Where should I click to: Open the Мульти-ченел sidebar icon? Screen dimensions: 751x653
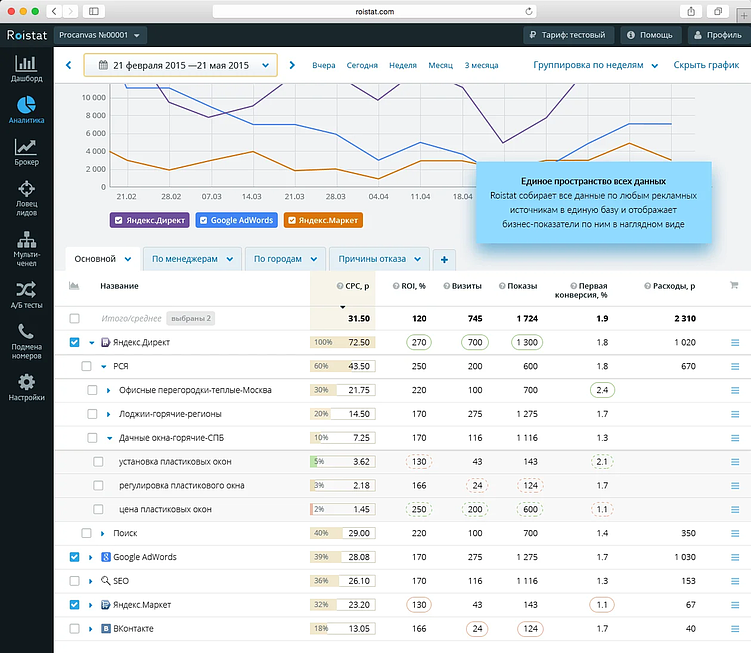26,246
